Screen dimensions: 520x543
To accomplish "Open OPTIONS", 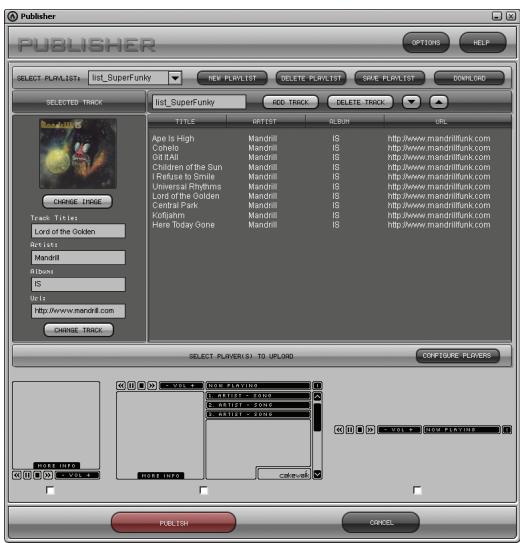I will click(x=426, y=43).
